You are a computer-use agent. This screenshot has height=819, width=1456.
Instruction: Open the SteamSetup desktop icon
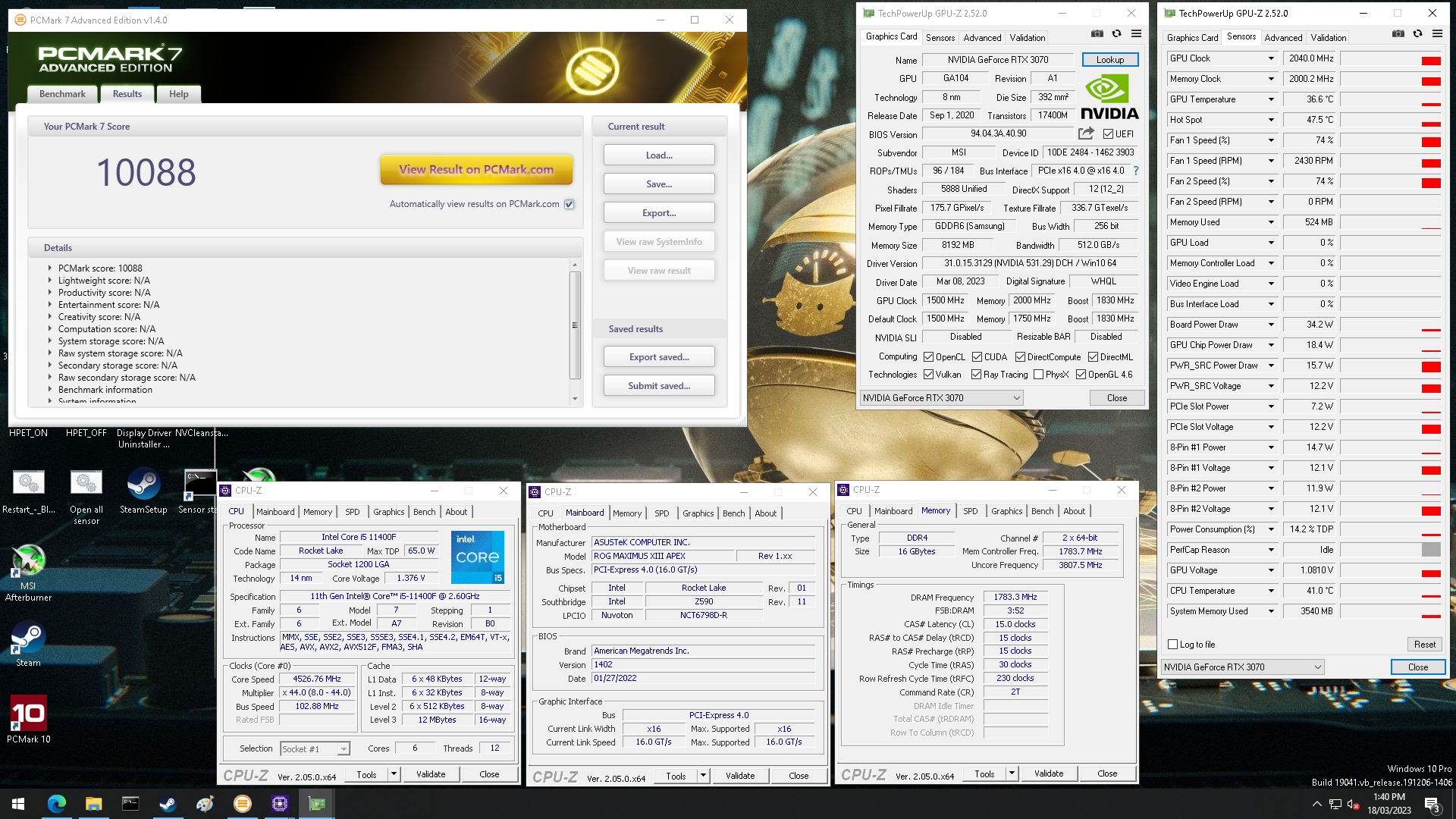pos(143,491)
